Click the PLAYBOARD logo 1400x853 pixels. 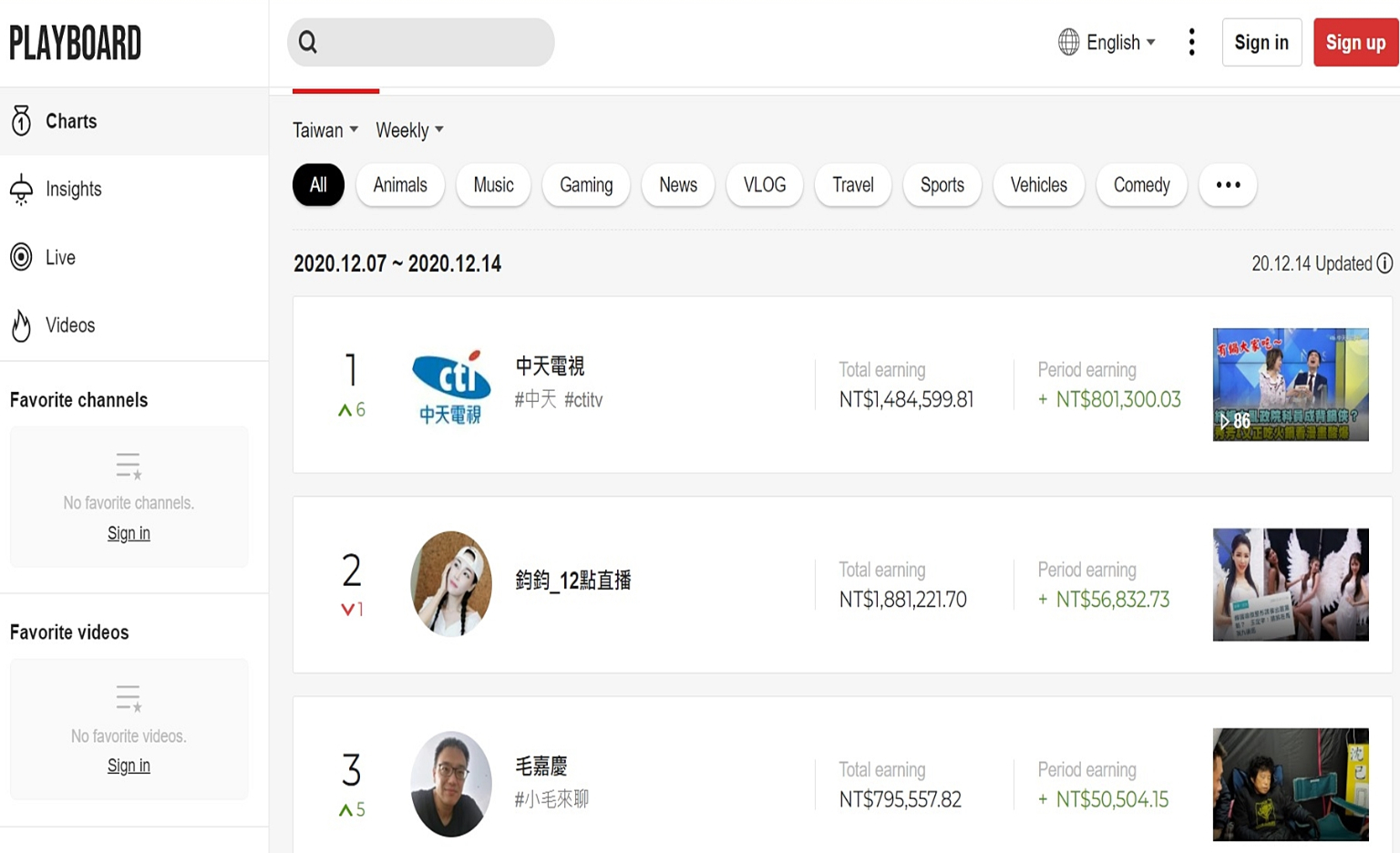pos(76,43)
